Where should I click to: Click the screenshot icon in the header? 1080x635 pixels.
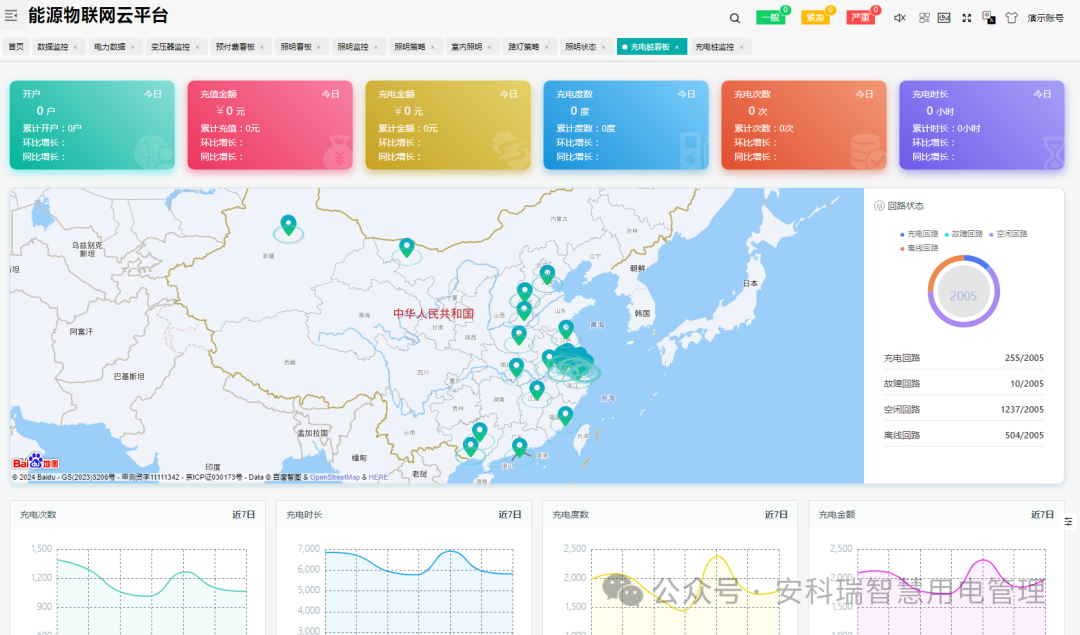tap(946, 17)
